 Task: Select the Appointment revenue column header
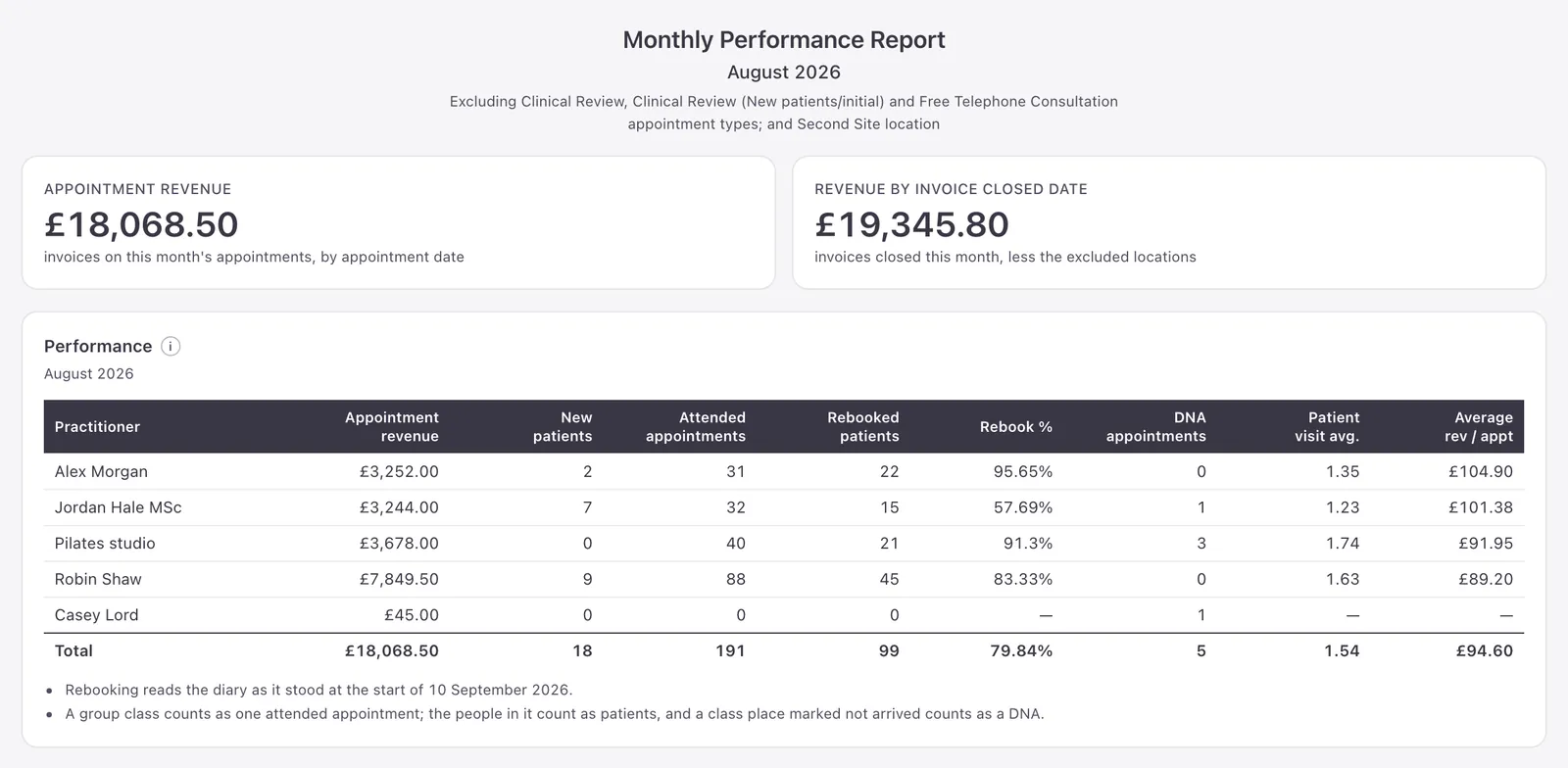coord(392,427)
